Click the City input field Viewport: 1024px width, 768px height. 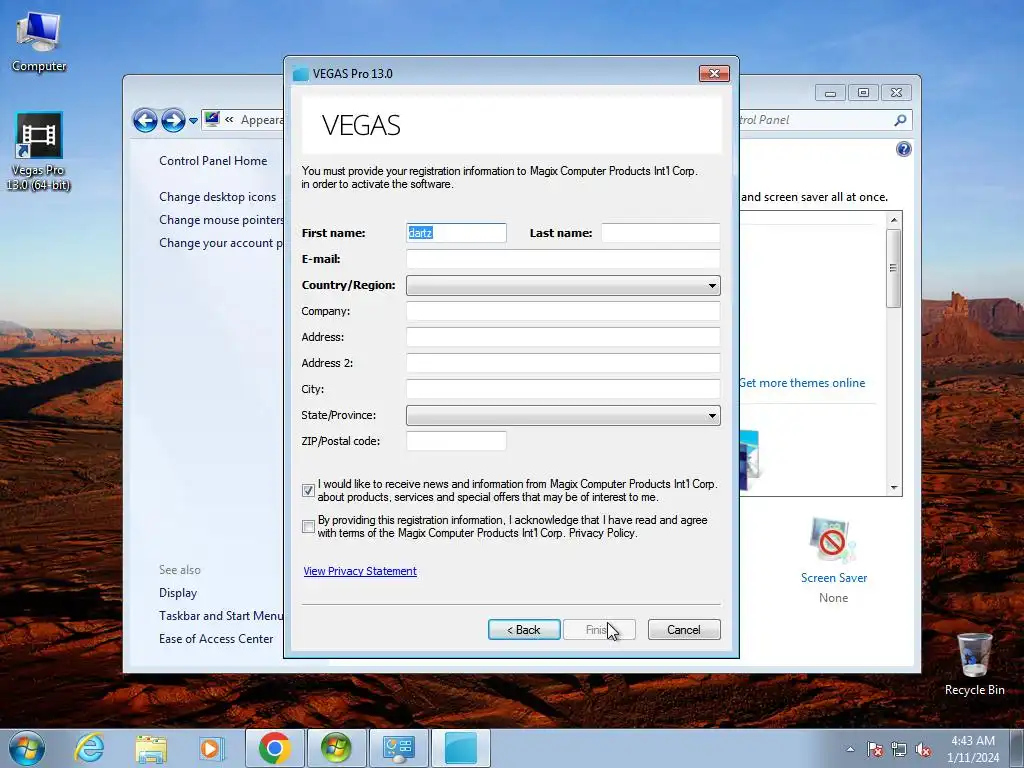(x=563, y=389)
